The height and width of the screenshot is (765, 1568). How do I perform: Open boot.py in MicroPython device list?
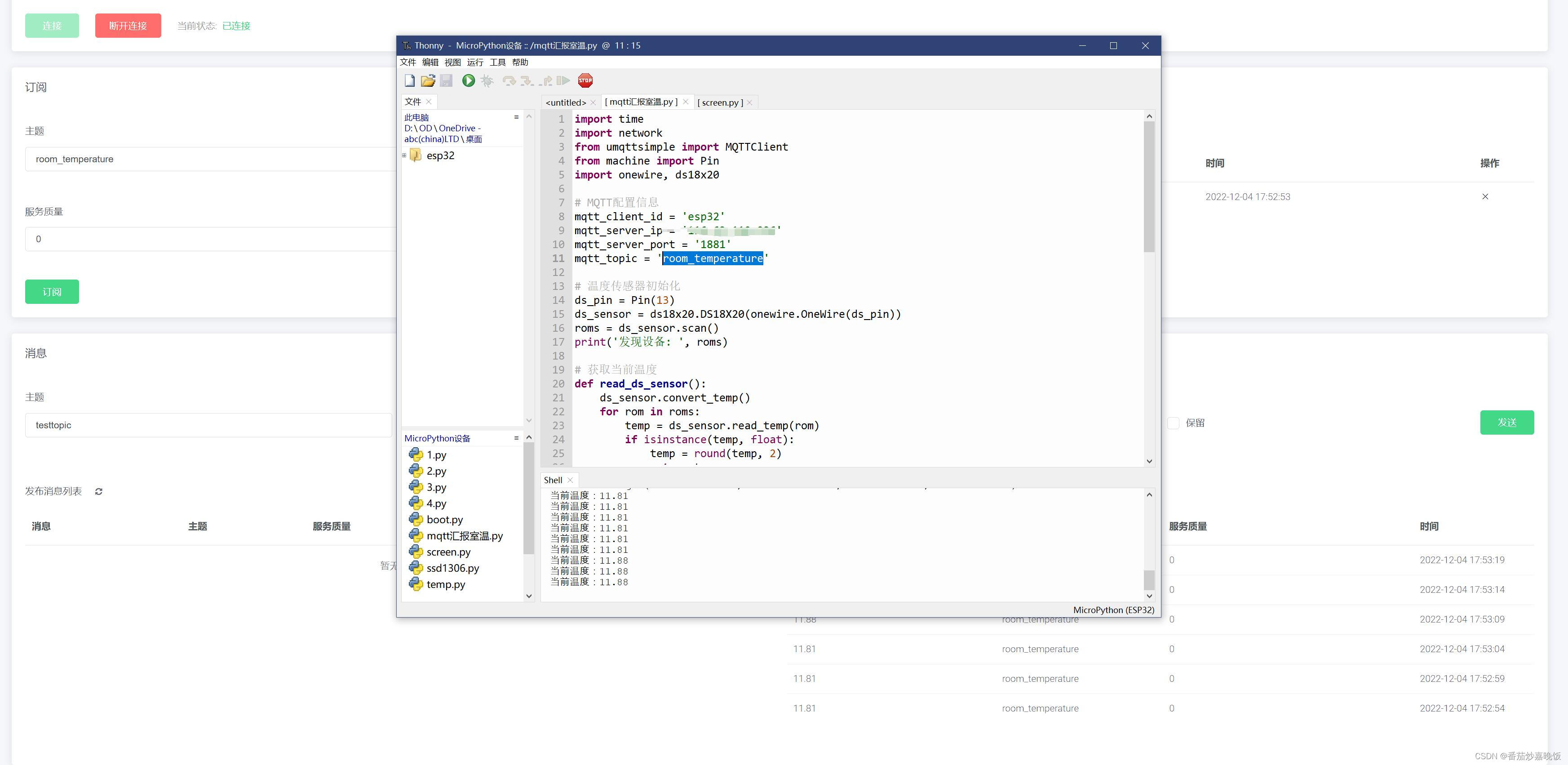point(444,520)
